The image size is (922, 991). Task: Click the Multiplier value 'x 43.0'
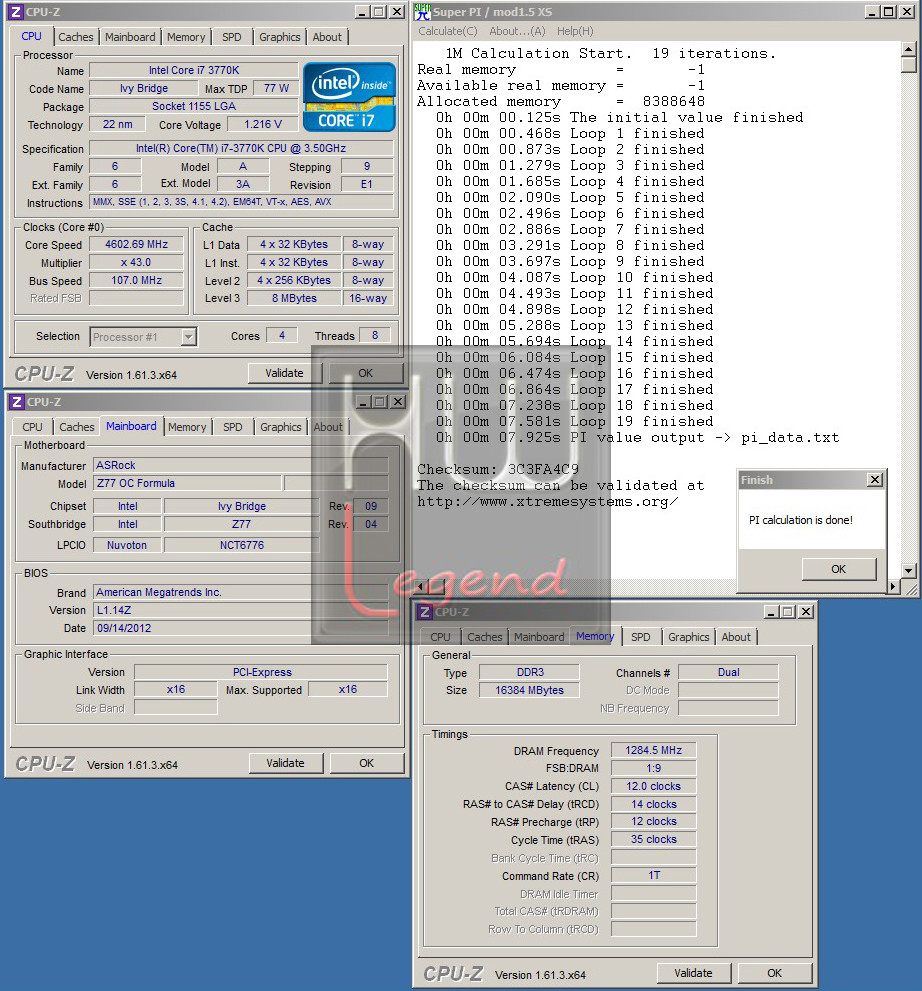136,262
